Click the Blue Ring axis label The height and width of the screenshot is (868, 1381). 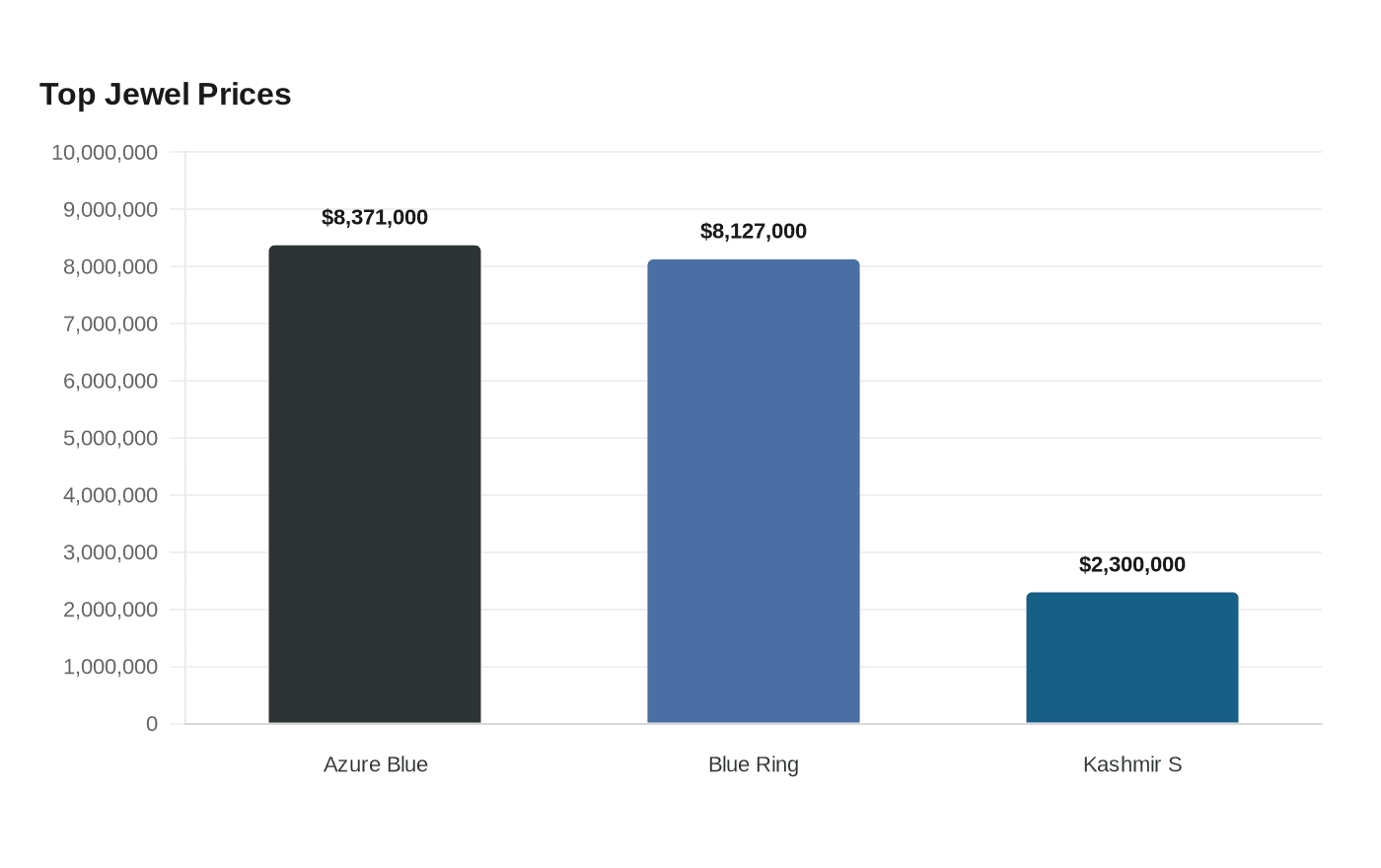[754, 764]
